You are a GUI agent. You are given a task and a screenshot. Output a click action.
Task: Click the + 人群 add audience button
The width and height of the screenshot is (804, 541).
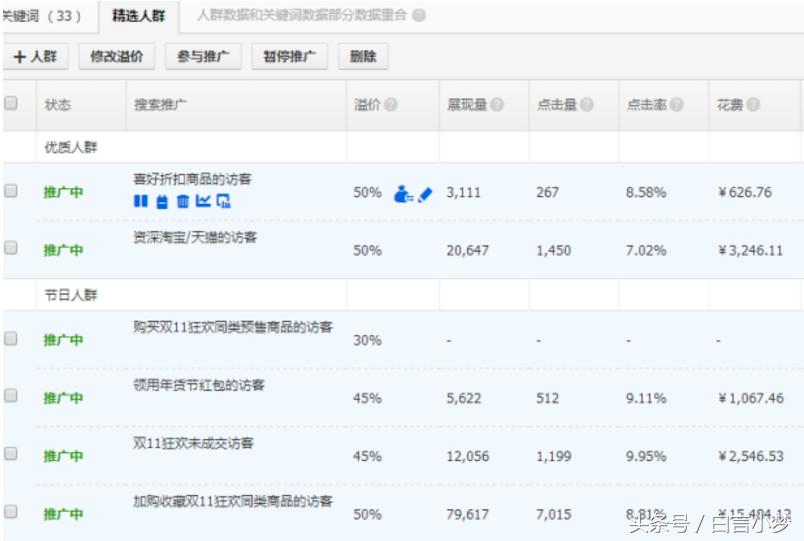point(35,56)
